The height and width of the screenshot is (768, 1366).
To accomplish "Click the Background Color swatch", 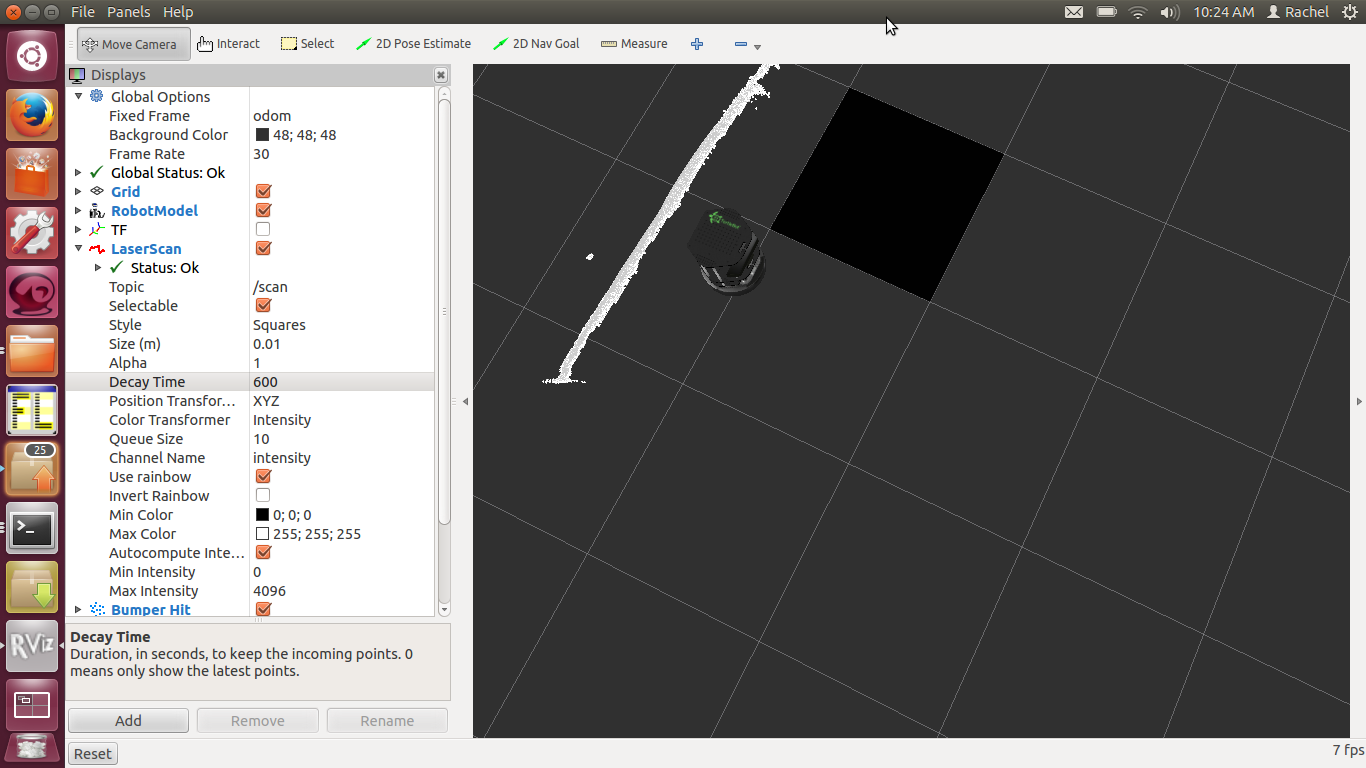I will tap(262, 135).
